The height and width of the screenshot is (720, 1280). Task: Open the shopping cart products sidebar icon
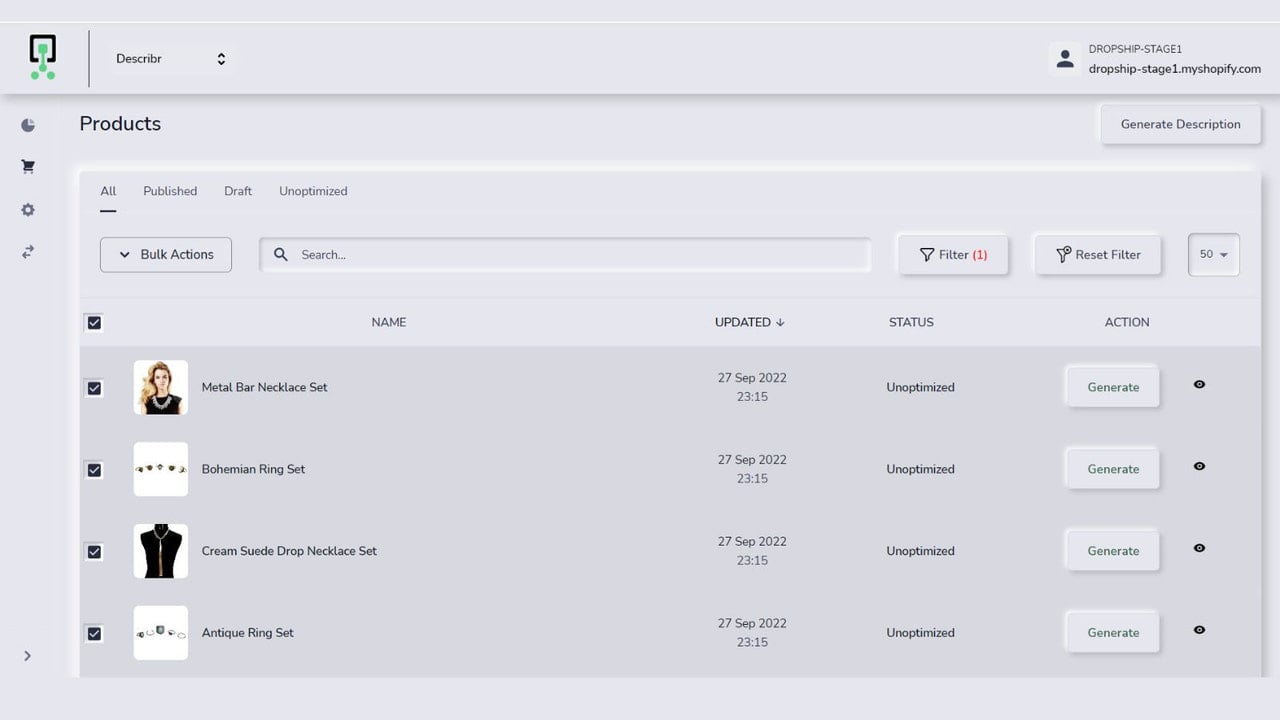click(28, 167)
